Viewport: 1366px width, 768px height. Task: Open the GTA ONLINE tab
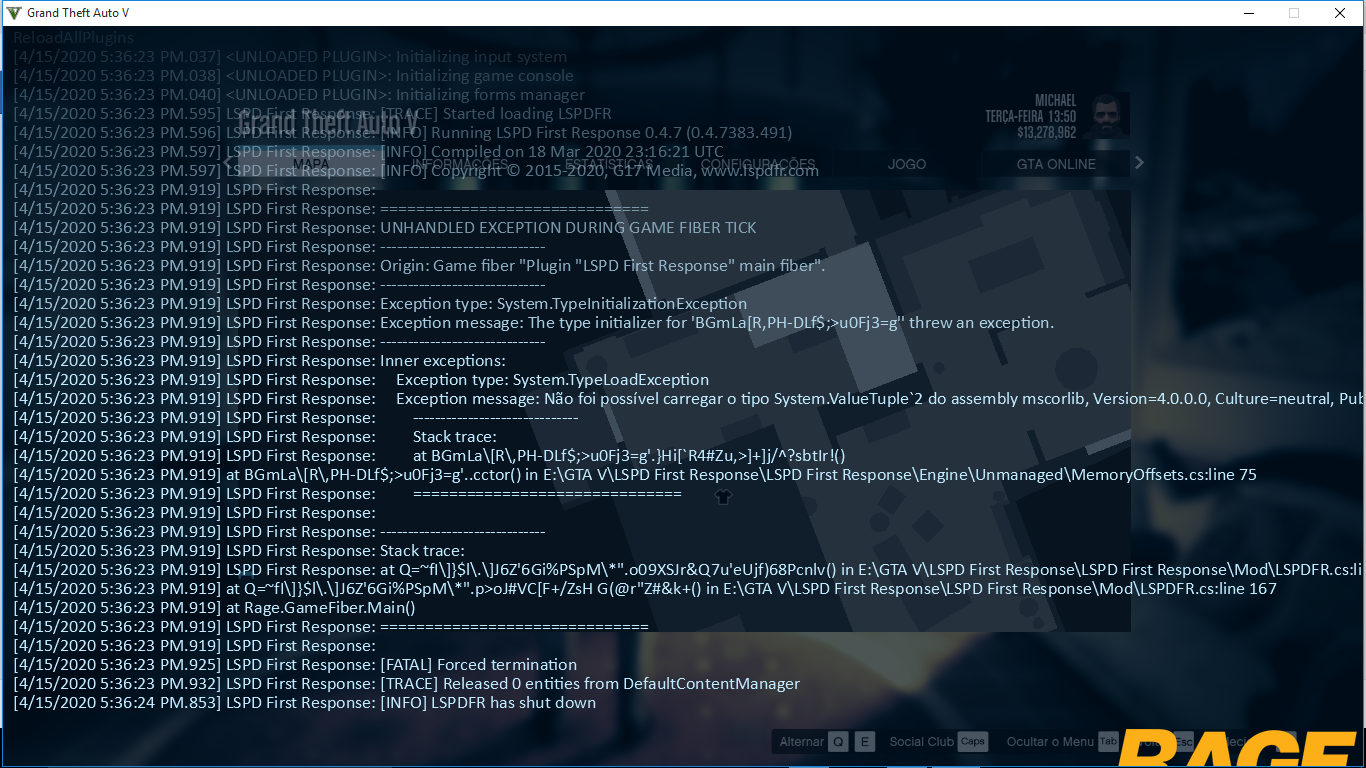[x=1056, y=164]
